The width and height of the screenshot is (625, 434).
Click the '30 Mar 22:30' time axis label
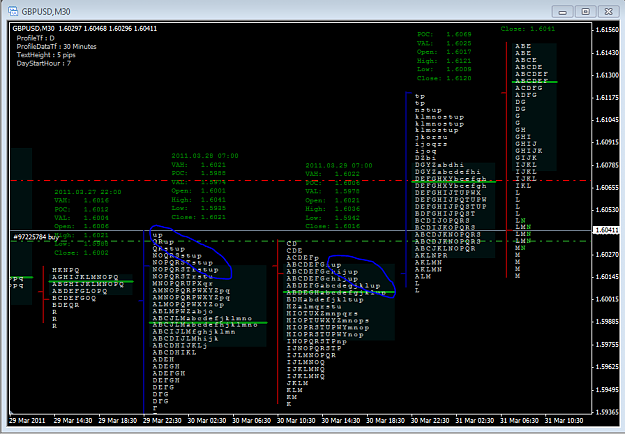pyautogui.click(x=430, y=420)
